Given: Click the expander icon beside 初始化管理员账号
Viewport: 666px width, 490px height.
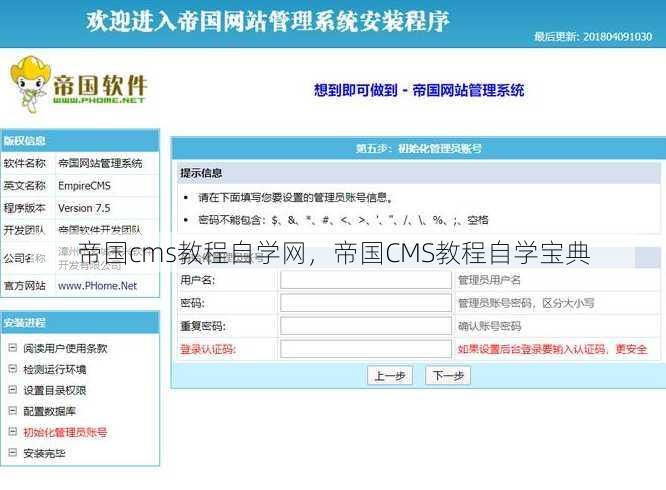Looking at the screenshot, I should pyautogui.click(x=13, y=432).
